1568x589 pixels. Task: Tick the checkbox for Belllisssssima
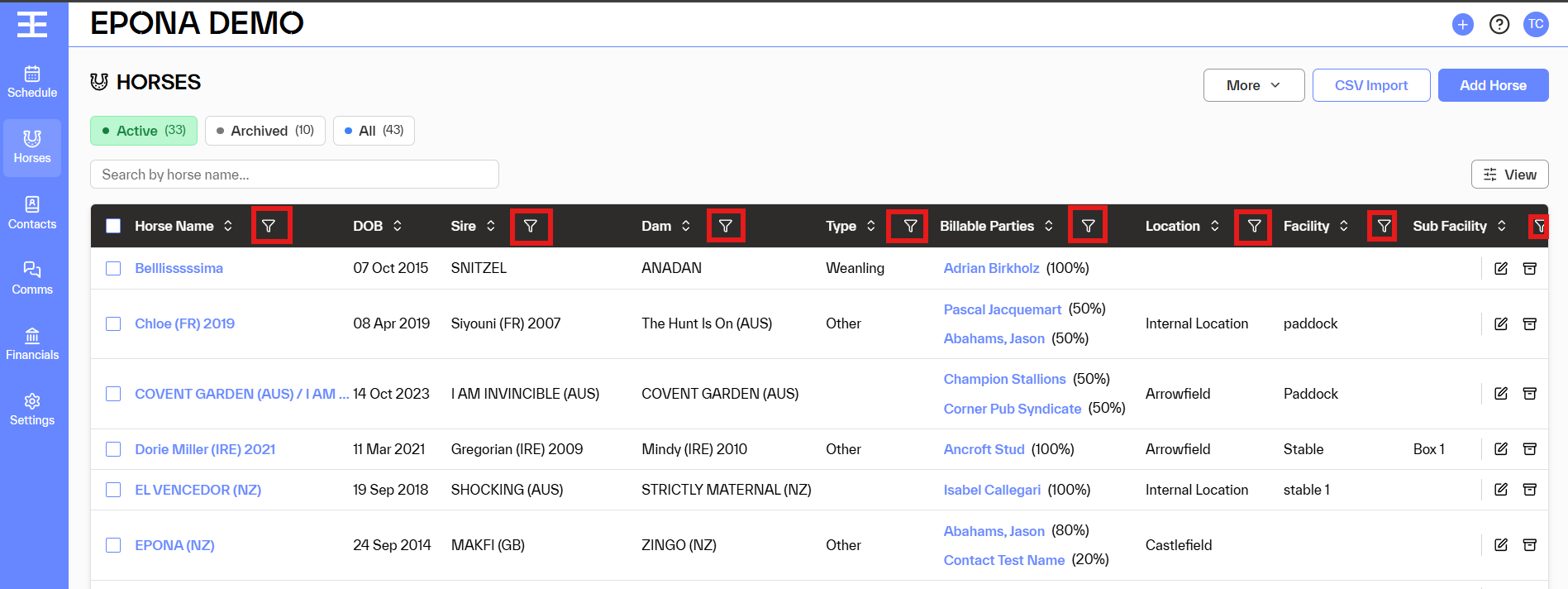coord(113,268)
